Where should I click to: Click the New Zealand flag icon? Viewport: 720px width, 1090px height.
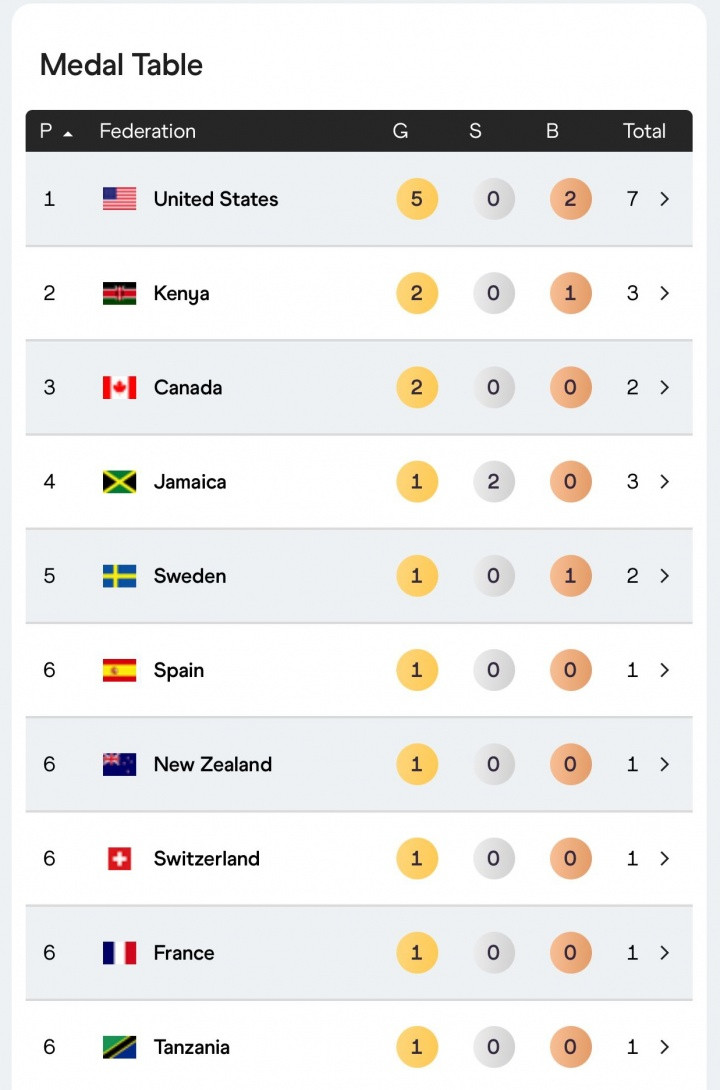tap(119, 764)
